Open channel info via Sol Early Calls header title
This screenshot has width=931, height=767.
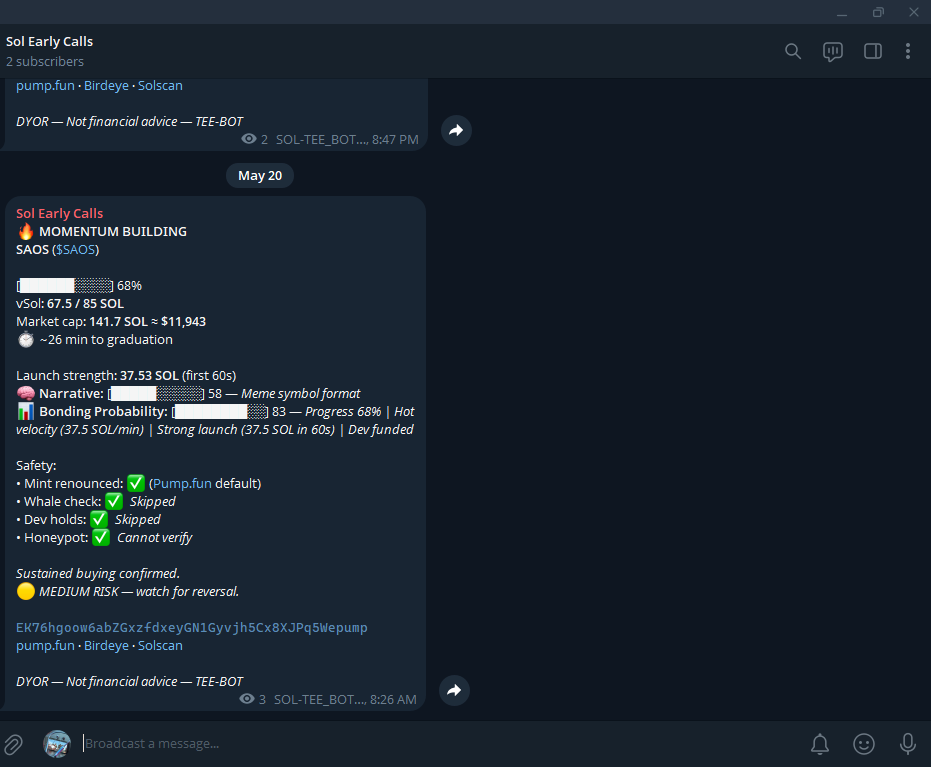pyautogui.click(x=49, y=42)
